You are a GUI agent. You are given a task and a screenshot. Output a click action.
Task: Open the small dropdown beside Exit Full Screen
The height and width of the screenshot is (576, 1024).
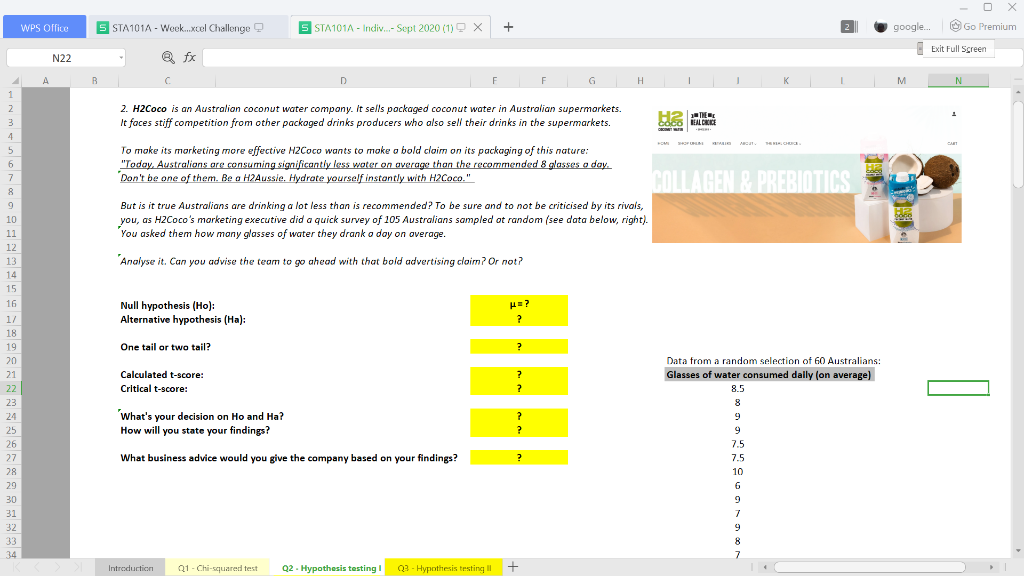(x=918, y=47)
